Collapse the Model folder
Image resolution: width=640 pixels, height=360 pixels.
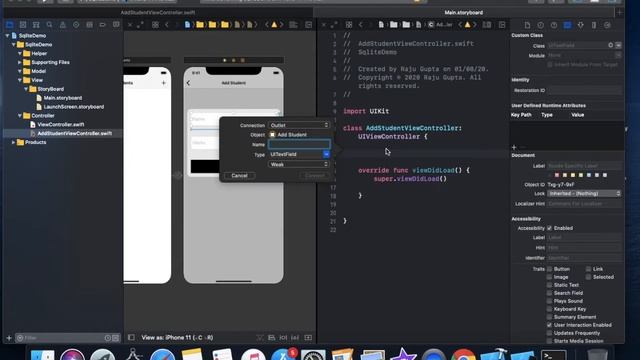click(x=20, y=71)
